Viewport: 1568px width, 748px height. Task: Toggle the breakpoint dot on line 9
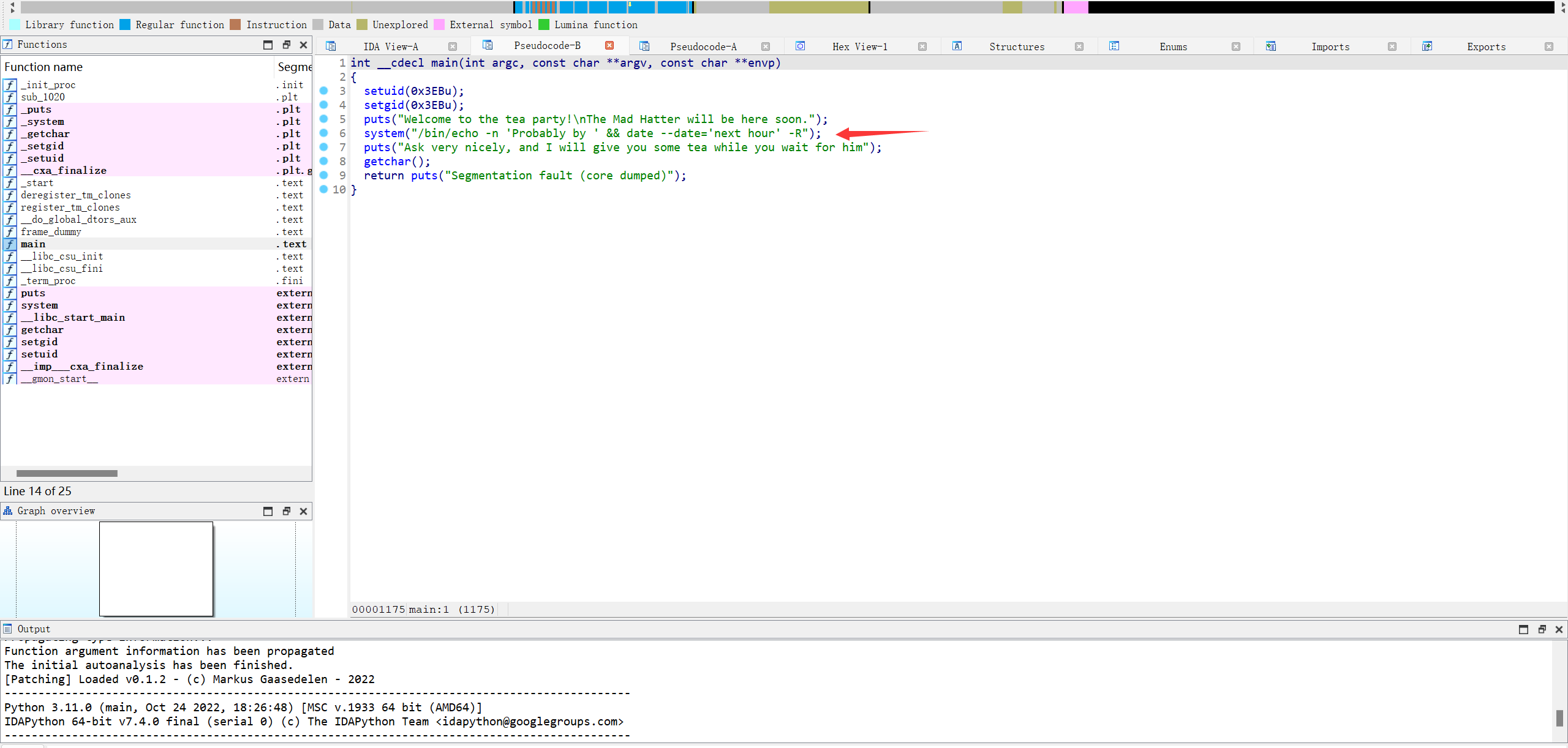pyautogui.click(x=324, y=175)
